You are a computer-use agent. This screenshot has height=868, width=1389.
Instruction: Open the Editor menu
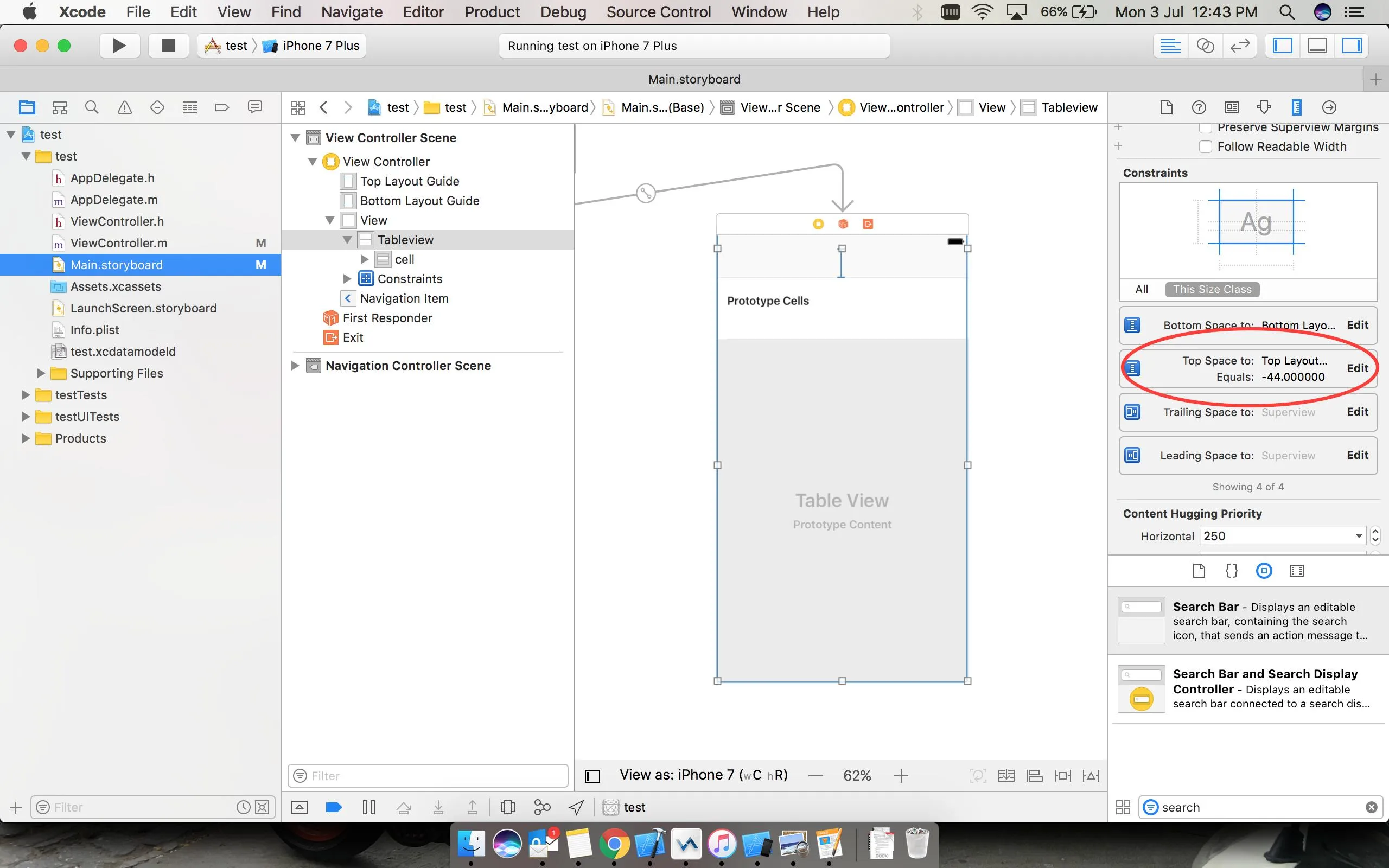[423, 12]
